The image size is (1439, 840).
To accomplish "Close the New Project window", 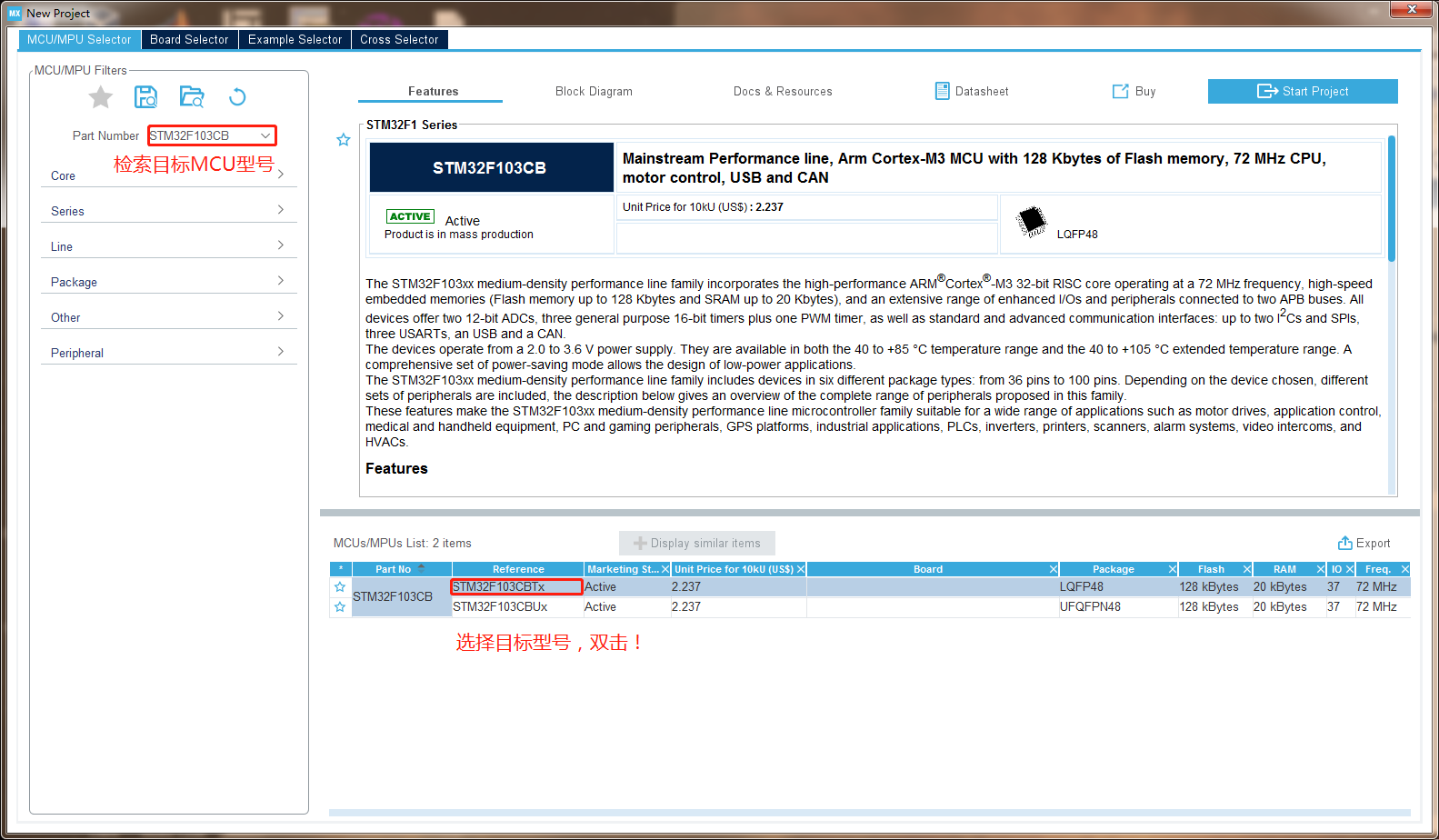I will coord(1412,9).
